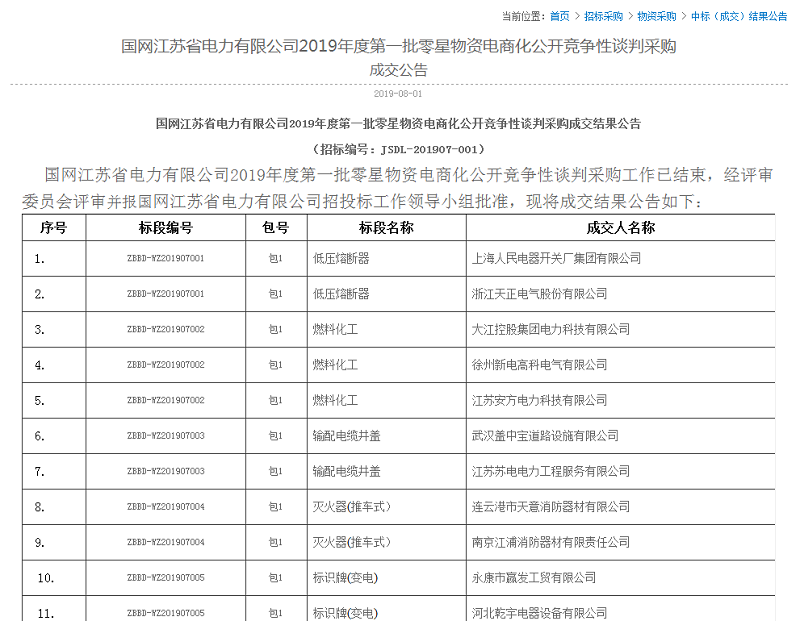
Task: Click 浙江天正电气股份有限公司 in row 2
Action: coord(539,294)
